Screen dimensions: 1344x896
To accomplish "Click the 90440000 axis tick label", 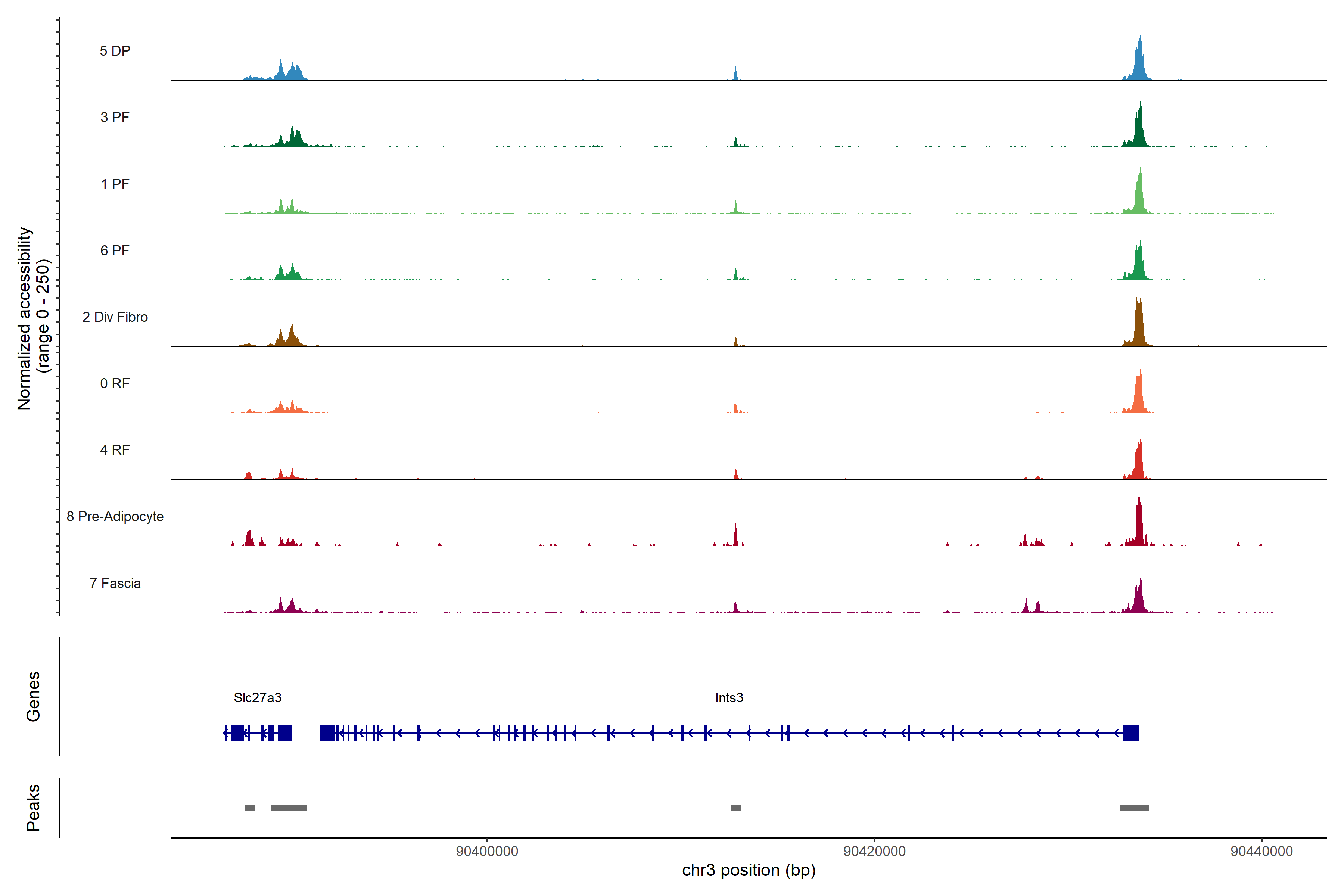I will point(1261,852).
